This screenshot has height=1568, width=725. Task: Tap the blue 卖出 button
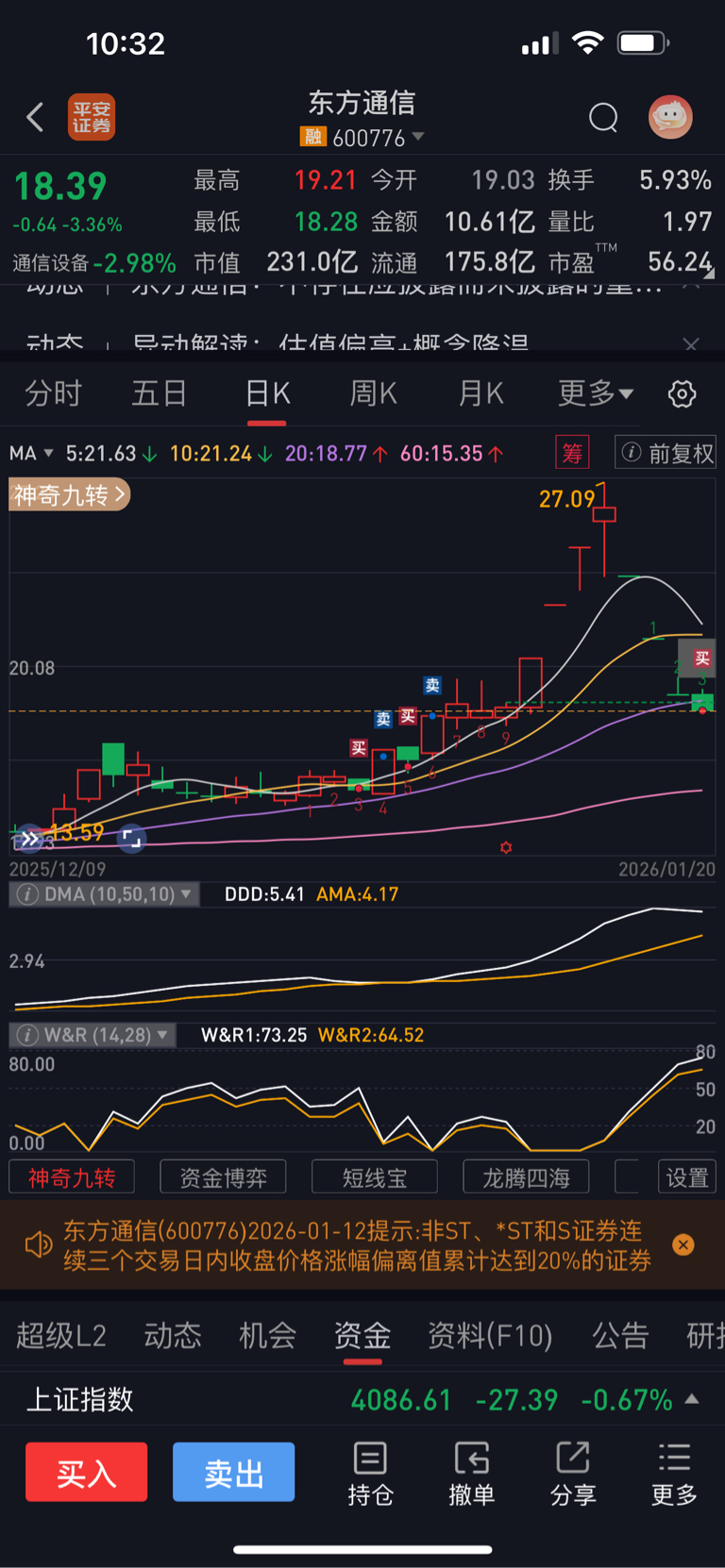(233, 1472)
